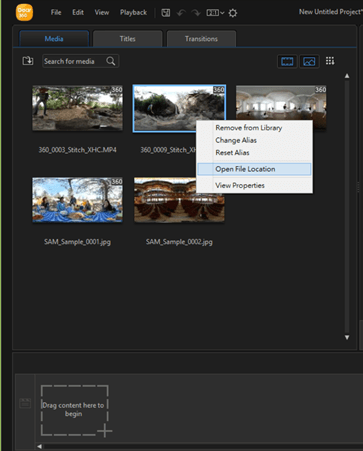
Task: Click the import media icon
Action: (28, 61)
